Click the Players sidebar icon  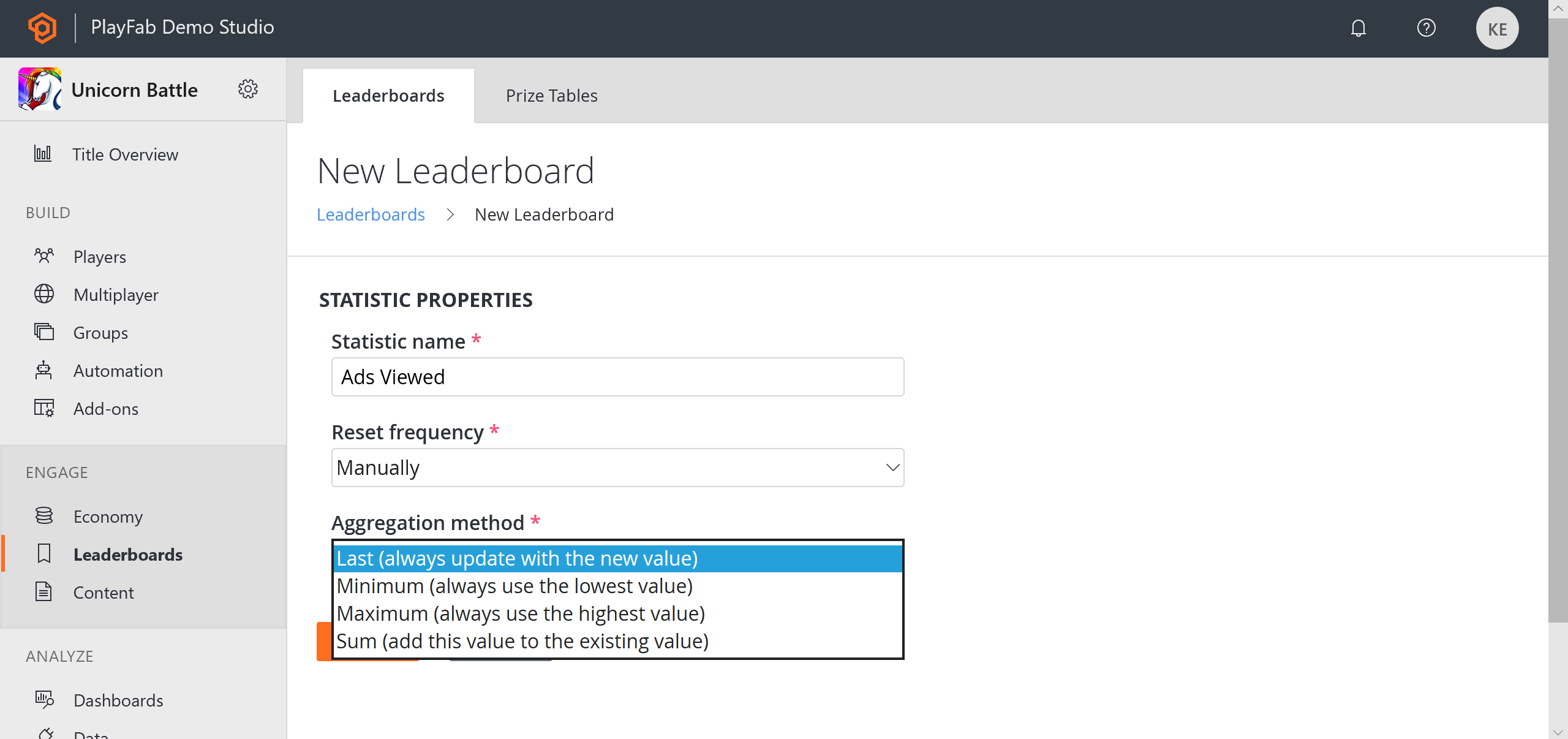click(43, 255)
